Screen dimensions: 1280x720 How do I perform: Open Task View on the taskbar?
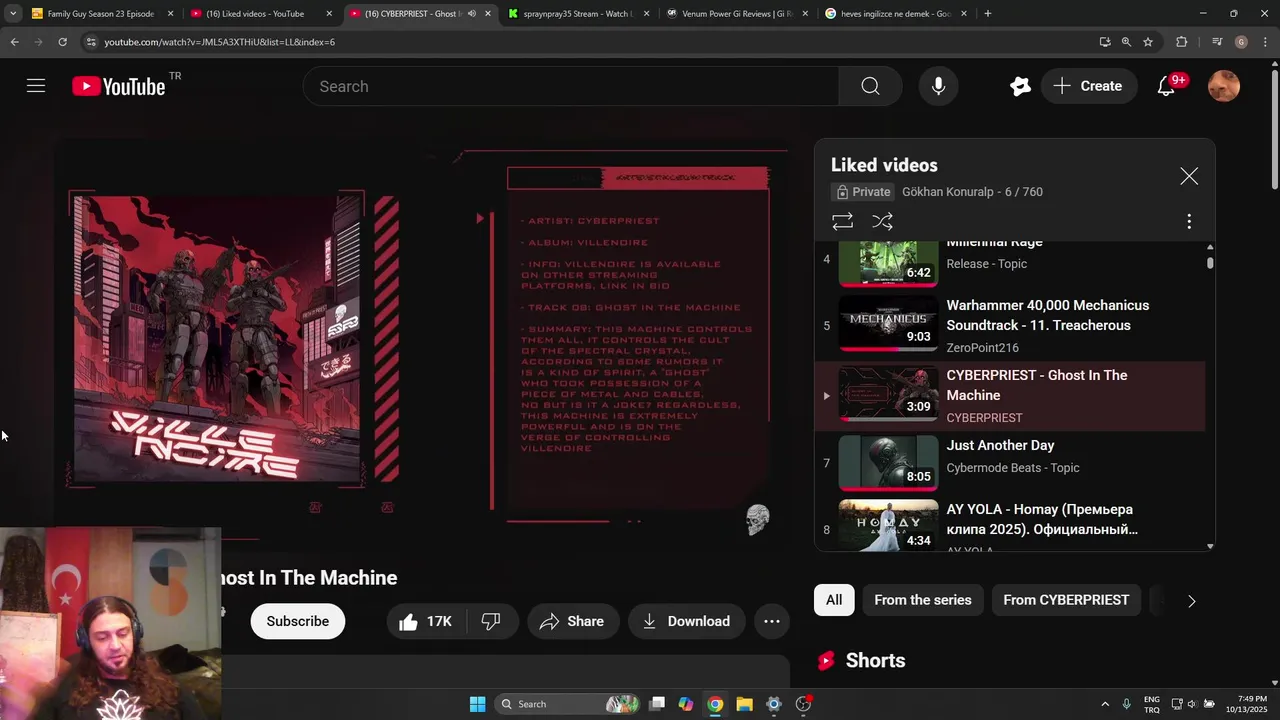click(x=657, y=704)
